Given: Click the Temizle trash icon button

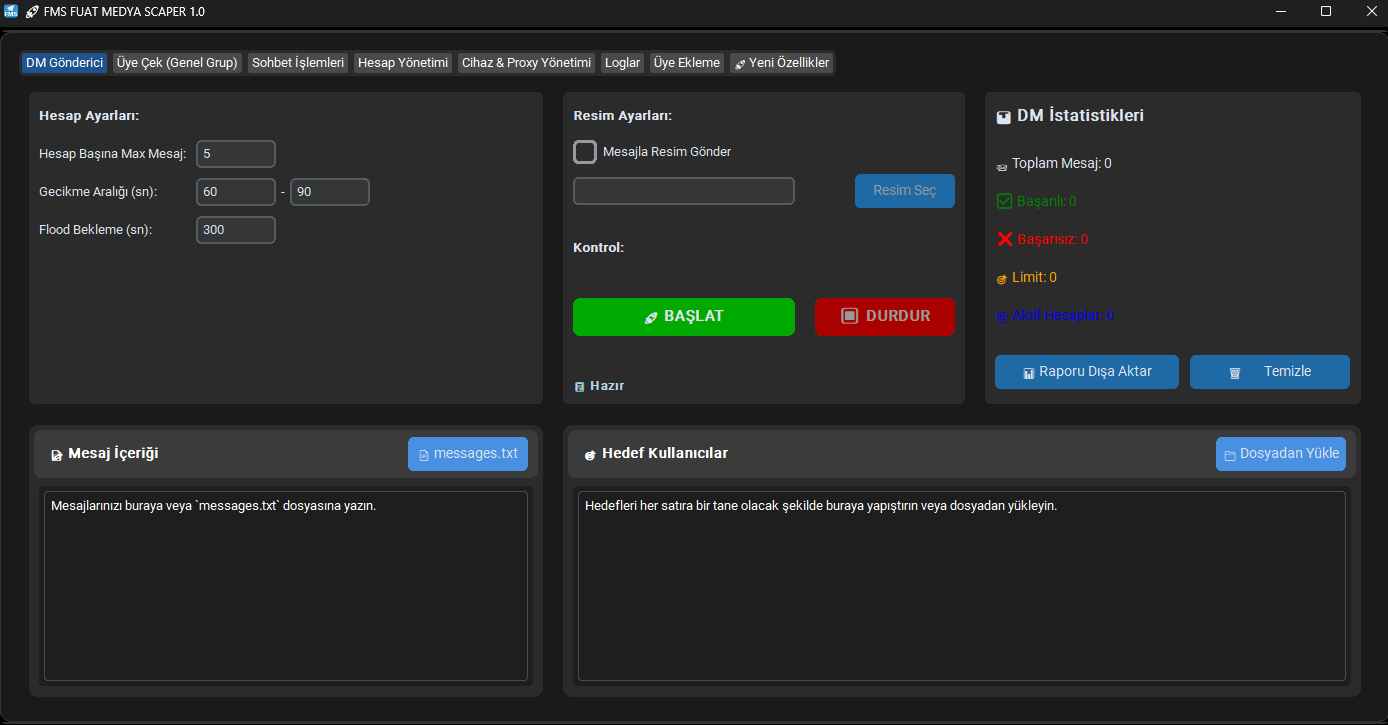Looking at the screenshot, I should tap(1269, 372).
